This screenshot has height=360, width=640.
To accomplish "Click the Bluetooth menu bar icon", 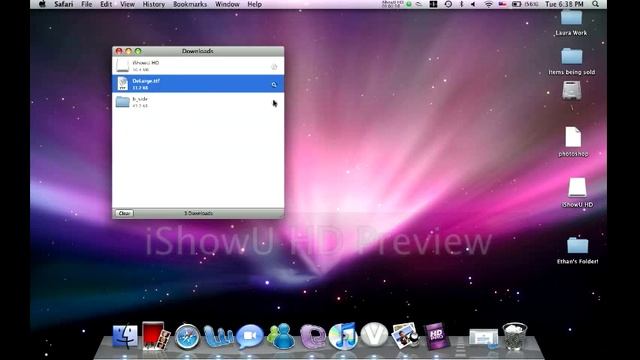I will 462,4.
